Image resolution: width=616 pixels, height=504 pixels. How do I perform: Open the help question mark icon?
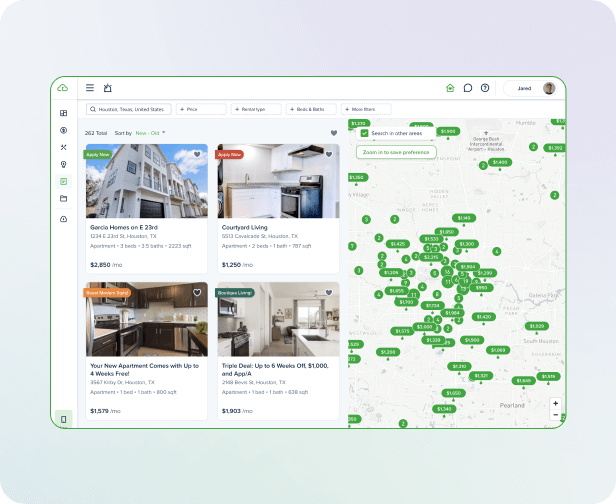pyautogui.click(x=485, y=88)
